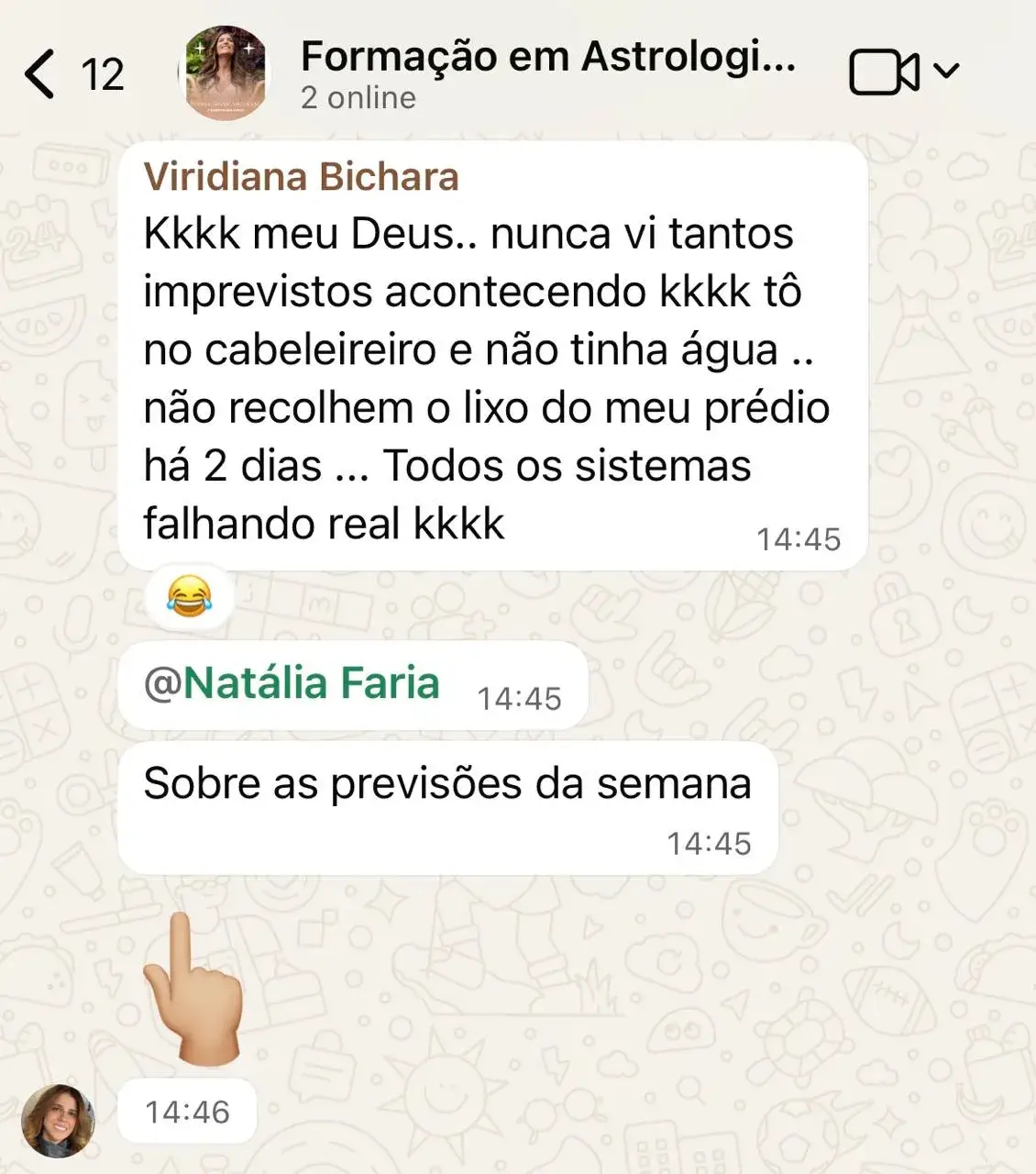Viewport: 1036px width, 1174px height.
Task: Open Formação em Astrologi... group info
Action: 547,57
